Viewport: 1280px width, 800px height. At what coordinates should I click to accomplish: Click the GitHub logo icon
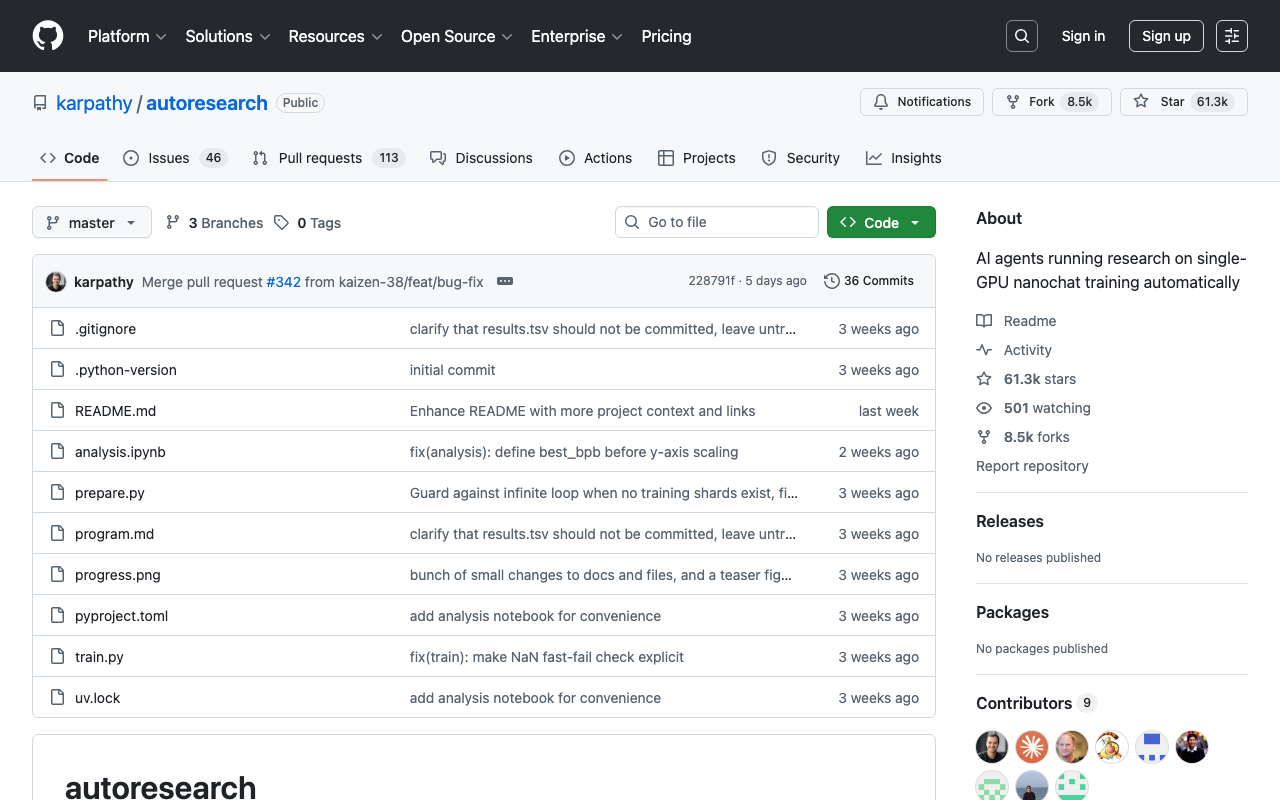[x=47, y=36]
